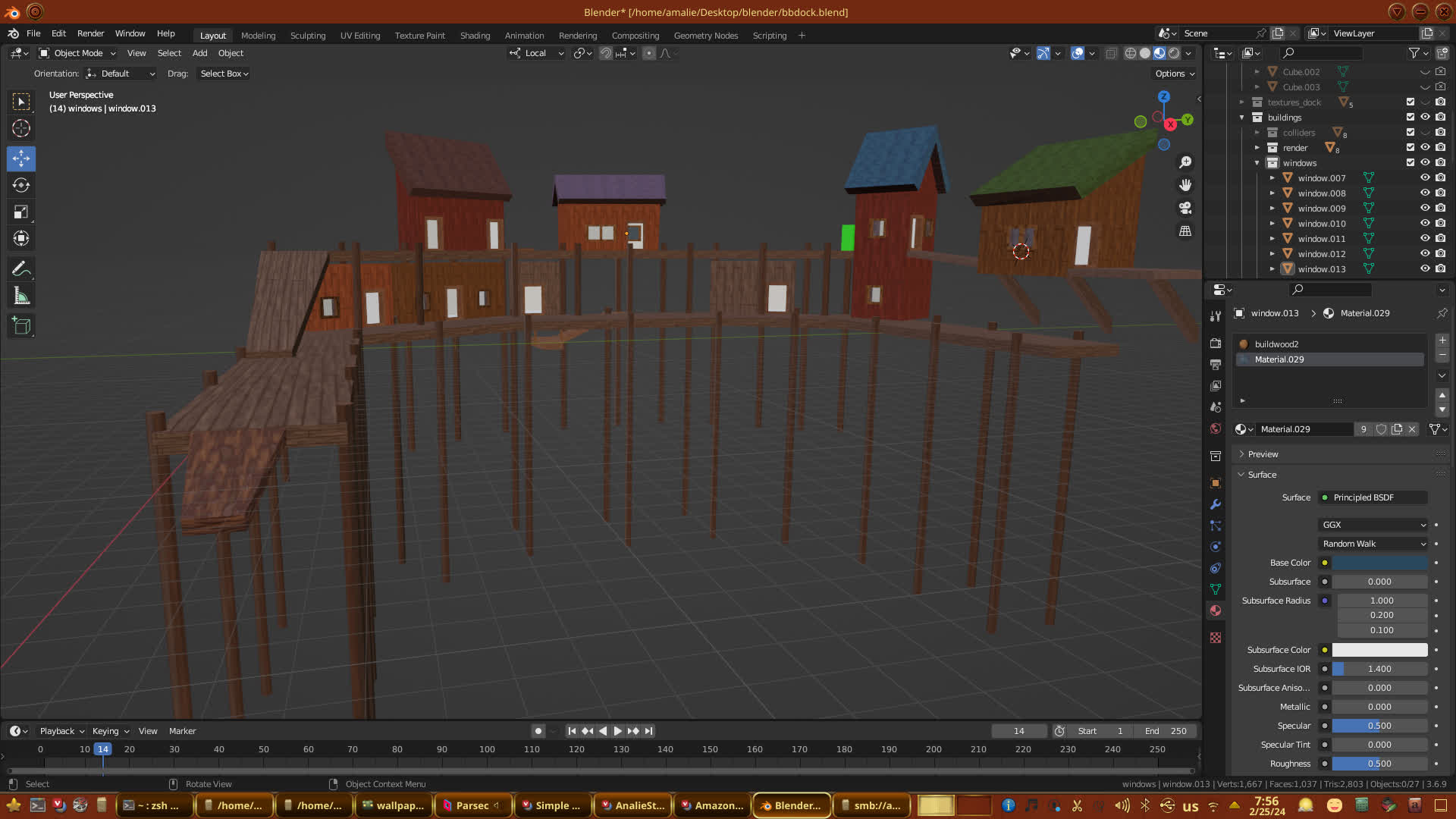Collapse the windows collection
Viewport: 1456px width, 819px height.
coord(1257,163)
